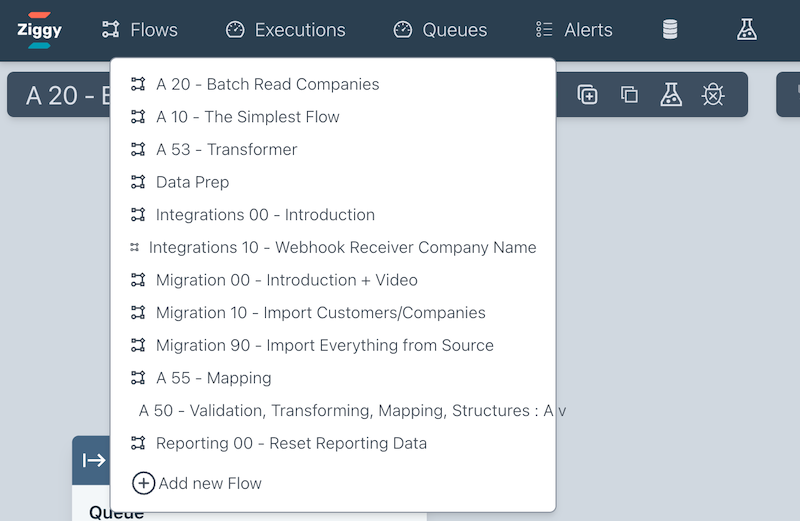Viewport: 800px width, 521px height.
Task: Click the plus circle icon beside Add new Flow
Action: click(x=144, y=483)
